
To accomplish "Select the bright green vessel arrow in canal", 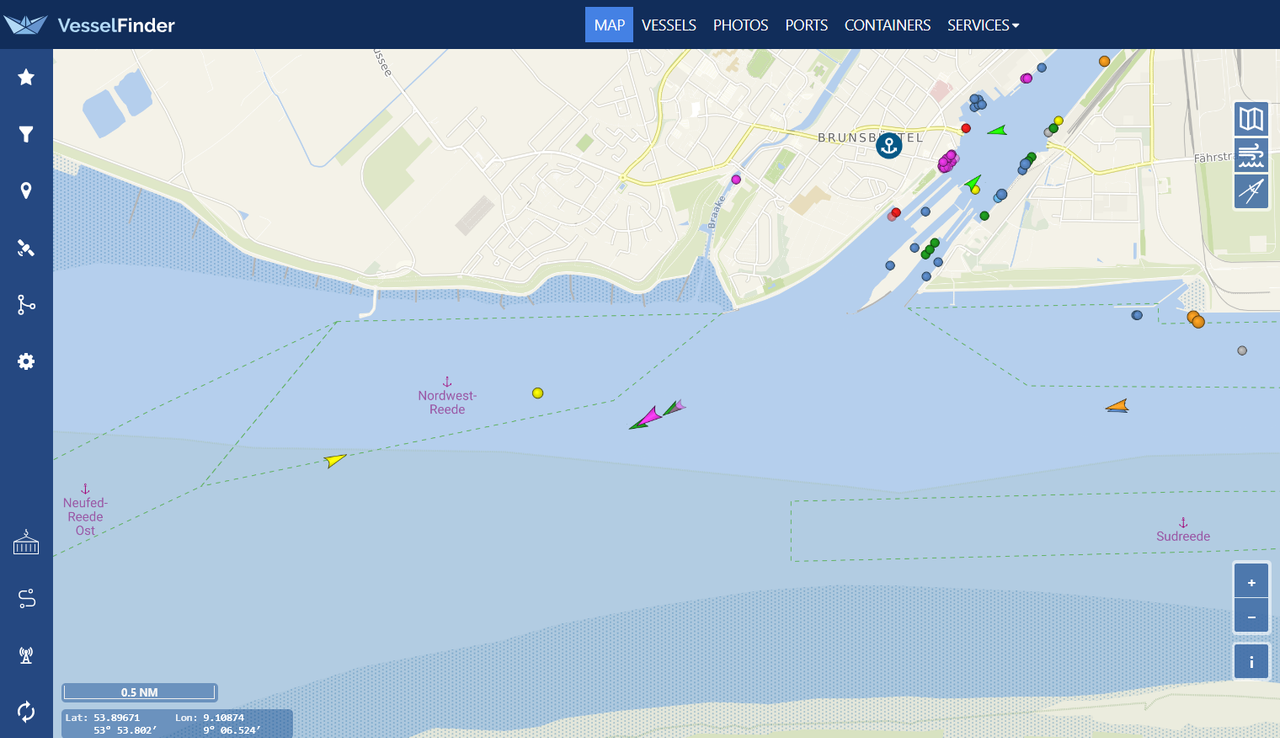I will click(x=996, y=130).
